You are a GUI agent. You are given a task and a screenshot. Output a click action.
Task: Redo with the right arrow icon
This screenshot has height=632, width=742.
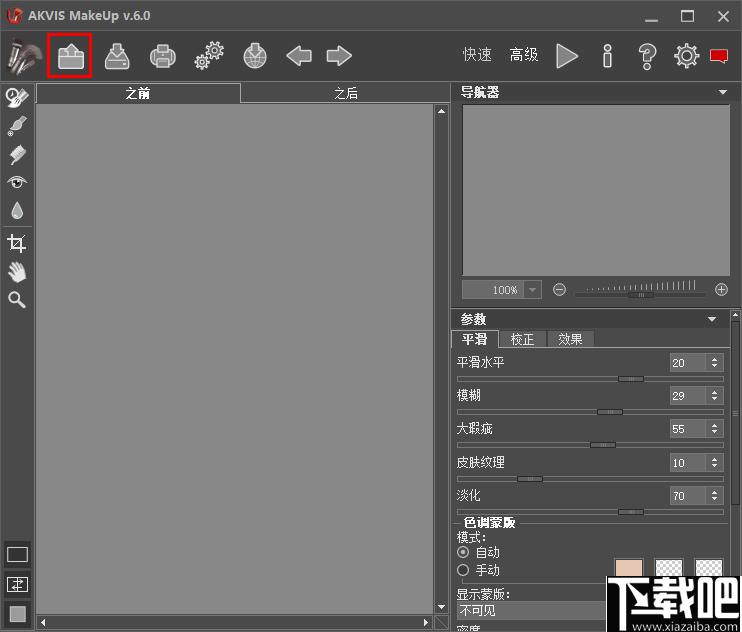(339, 56)
